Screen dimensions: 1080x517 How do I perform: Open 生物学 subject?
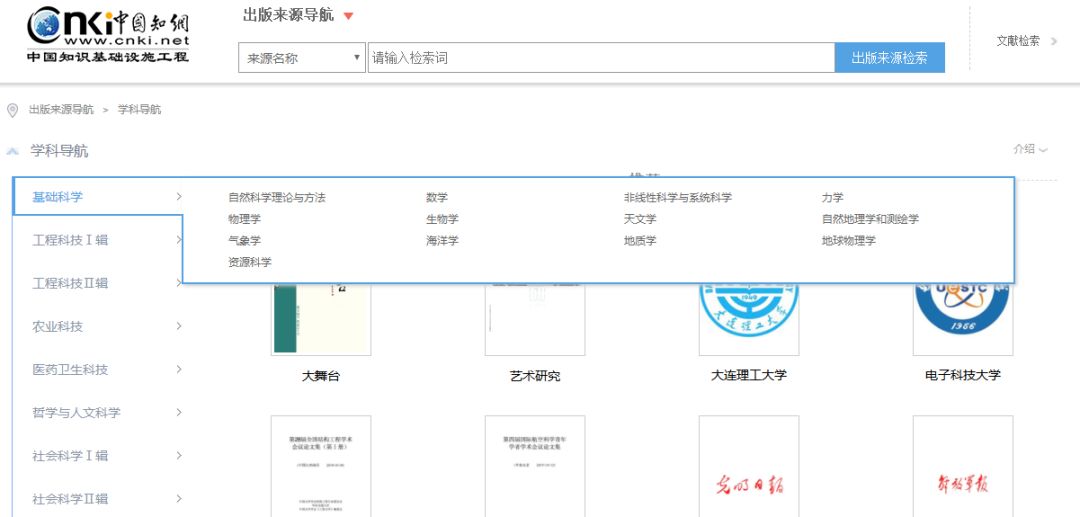tap(442, 220)
